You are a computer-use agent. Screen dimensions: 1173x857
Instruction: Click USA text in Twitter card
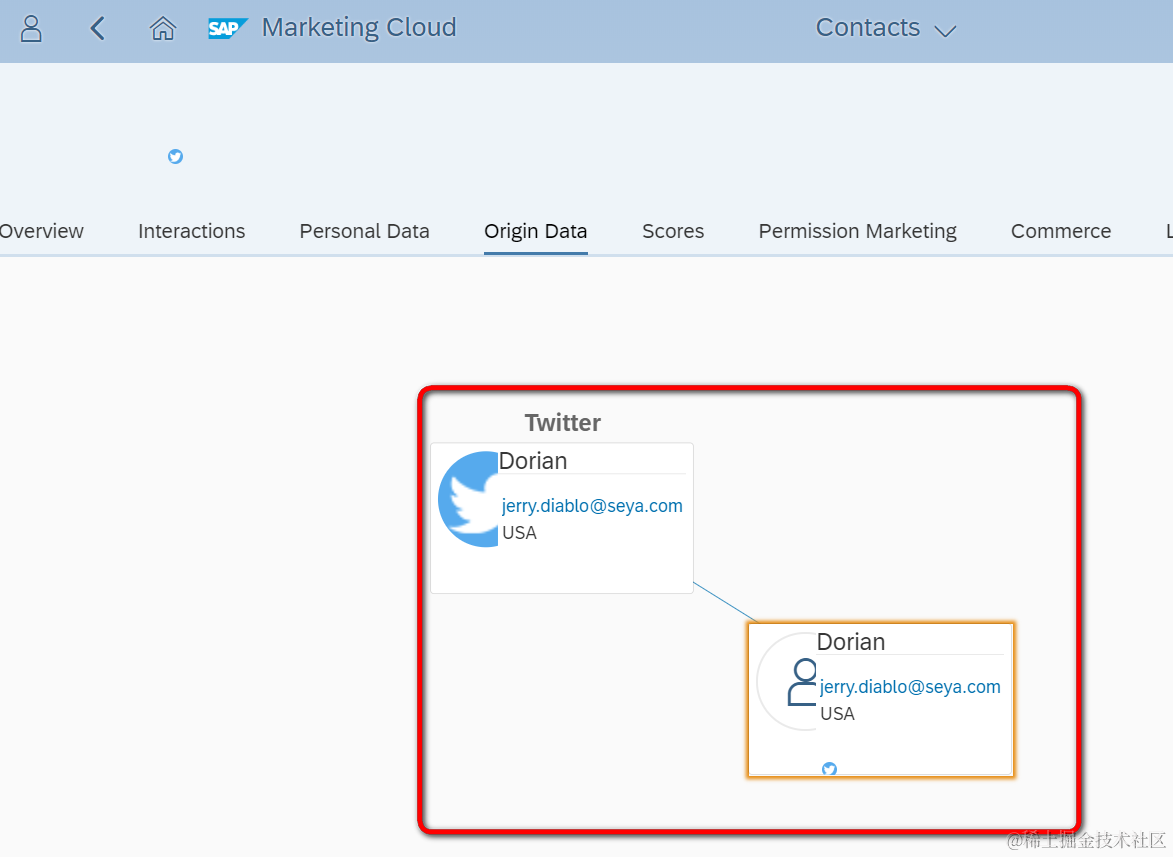[519, 532]
